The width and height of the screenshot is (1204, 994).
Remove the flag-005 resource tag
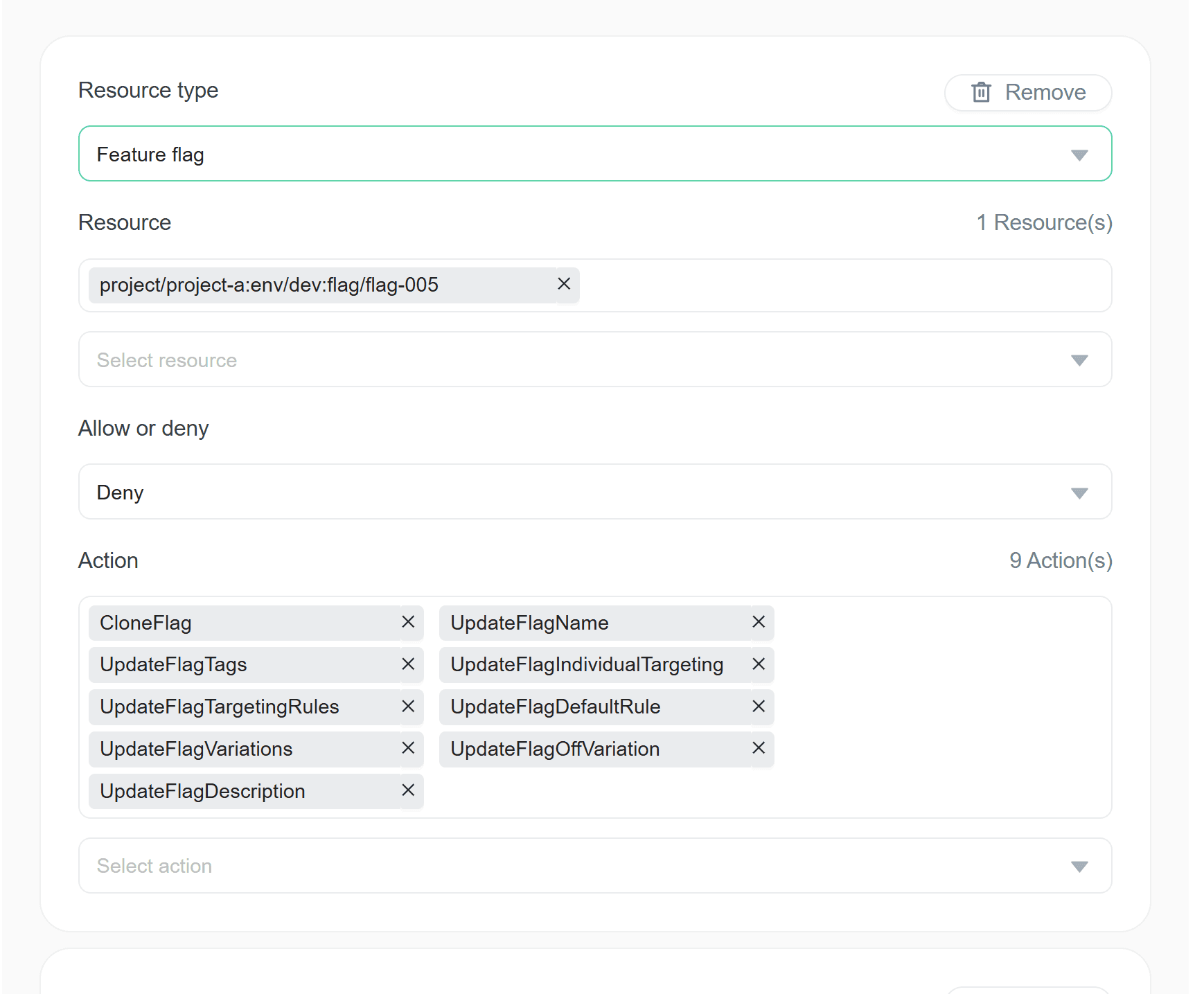(x=564, y=284)
